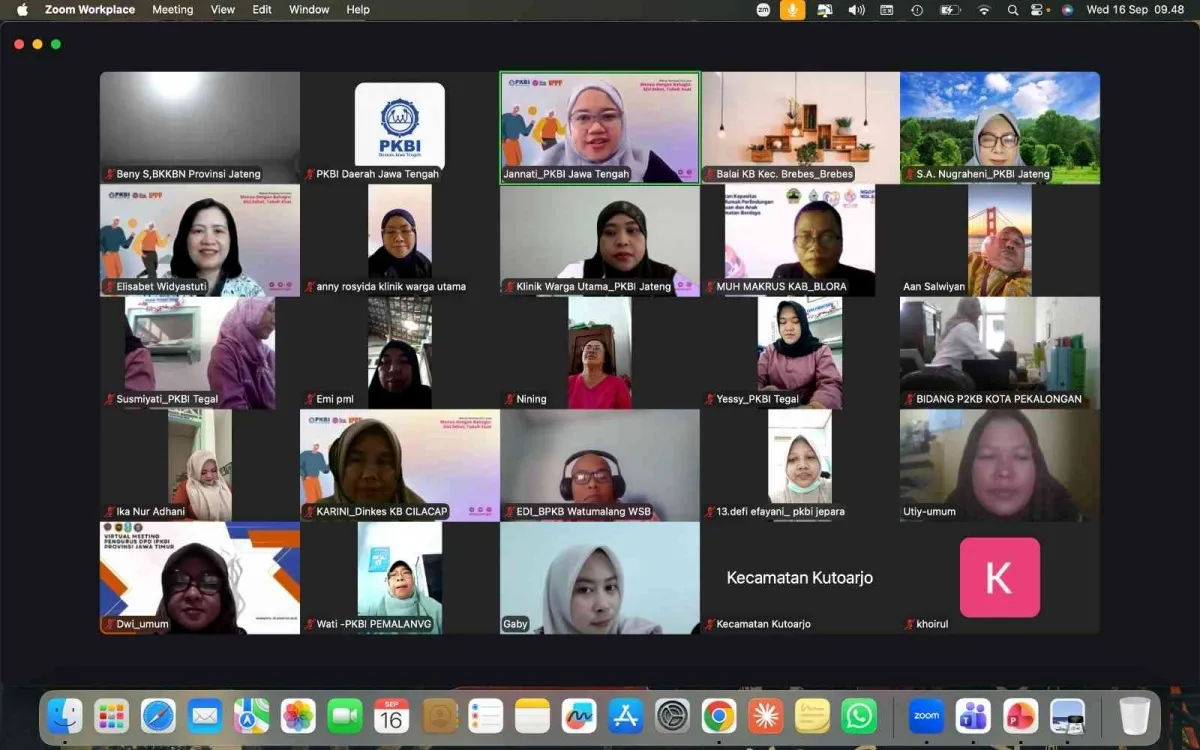Screen dimensions: 1200x750
Task: Launch FaceTime from the dock
Action: point(345,716)
